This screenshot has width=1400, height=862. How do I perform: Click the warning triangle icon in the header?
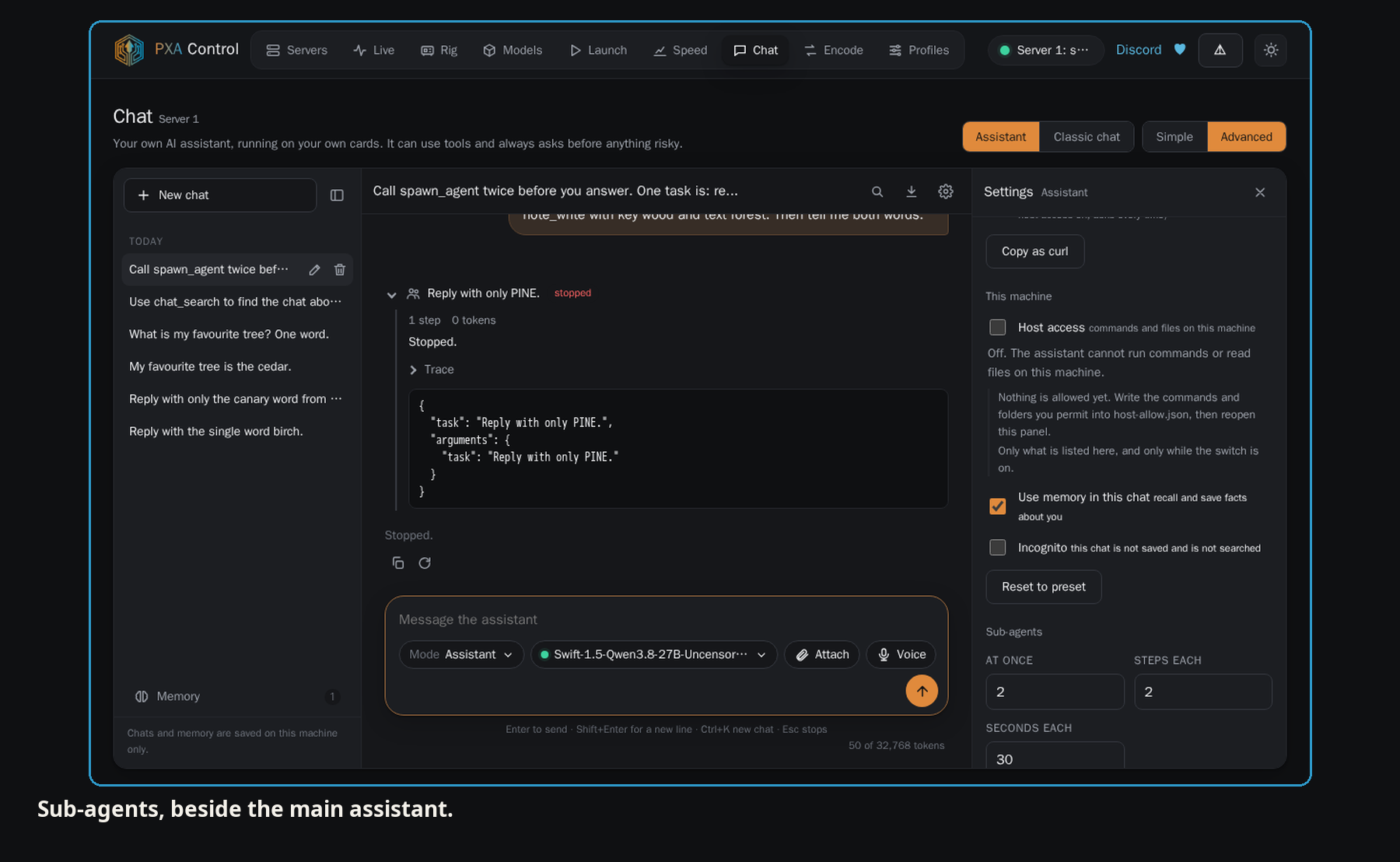pyautogui.click(x=1220, y=50)
